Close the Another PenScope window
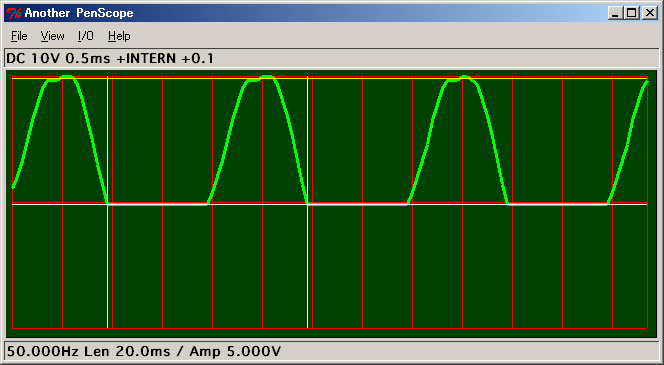 (x=649, y=14)
